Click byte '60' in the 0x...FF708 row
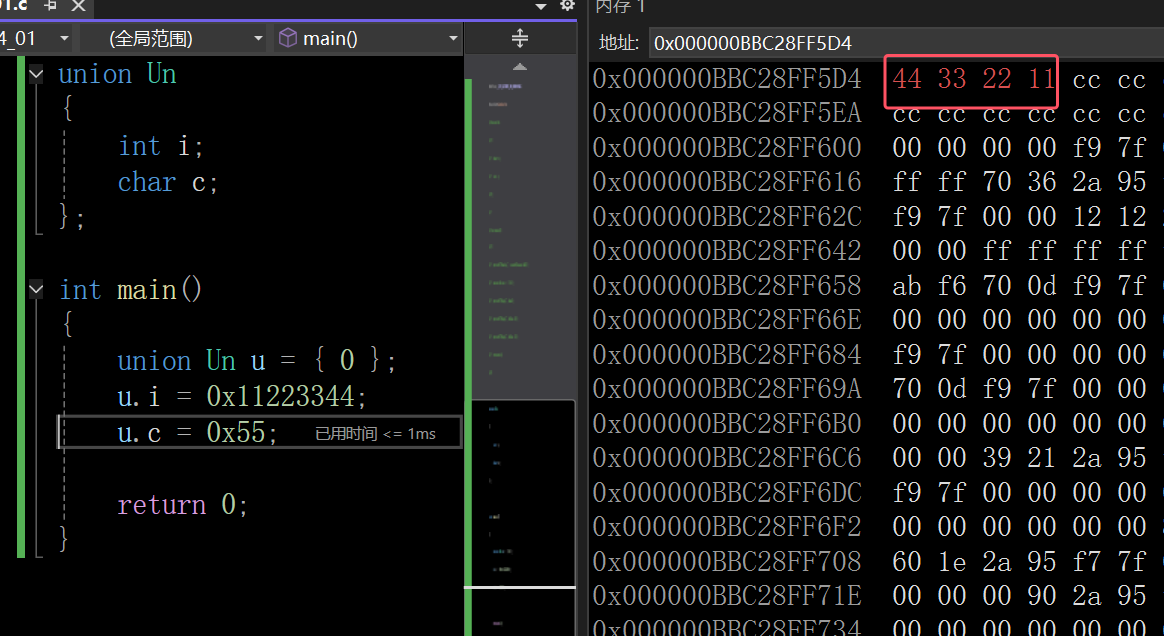 pyautogui.click(x=907, y=562)
